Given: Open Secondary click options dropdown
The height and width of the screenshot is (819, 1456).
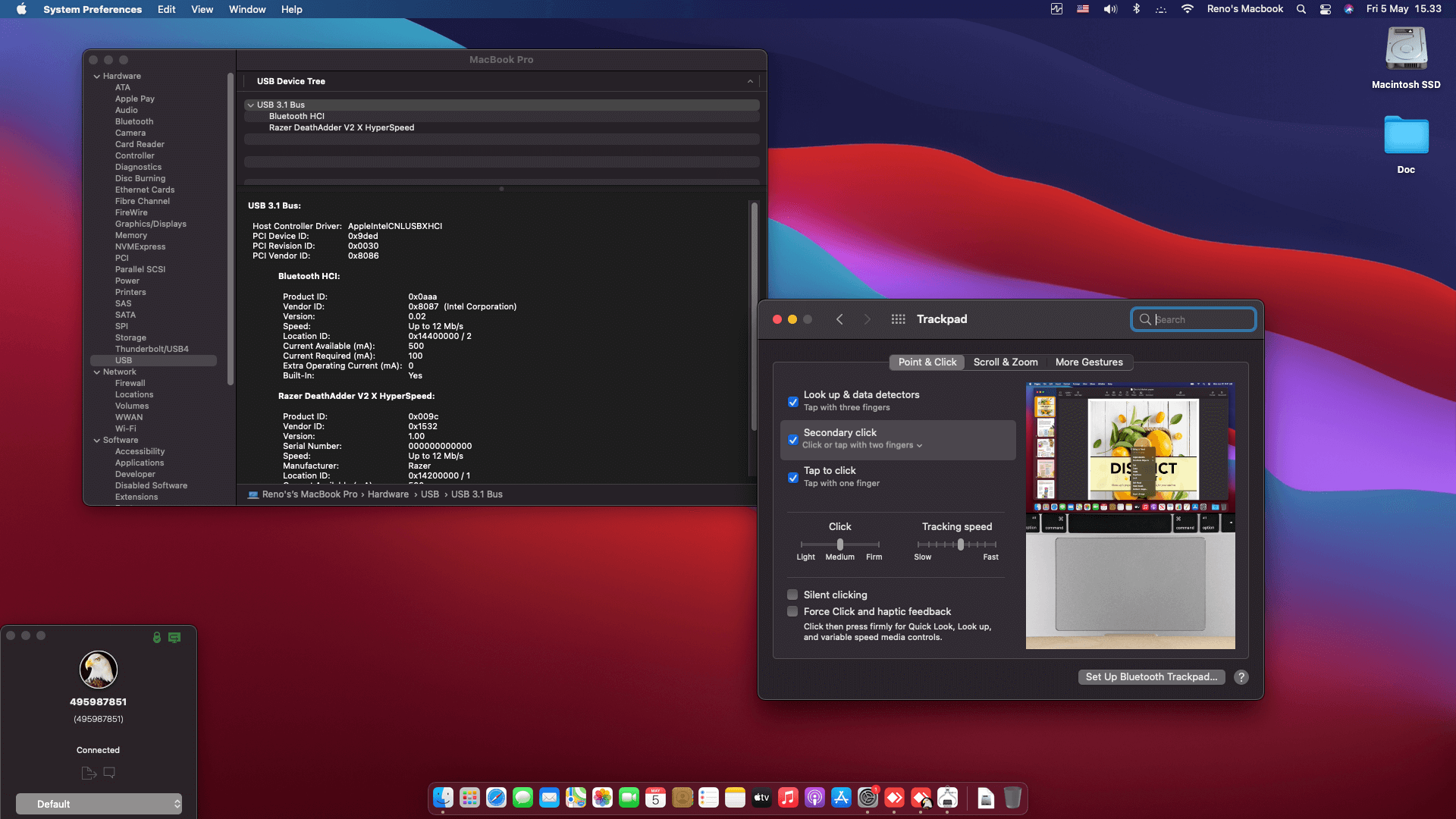Looking at the screenshot, I should click(x=863, y=445).
